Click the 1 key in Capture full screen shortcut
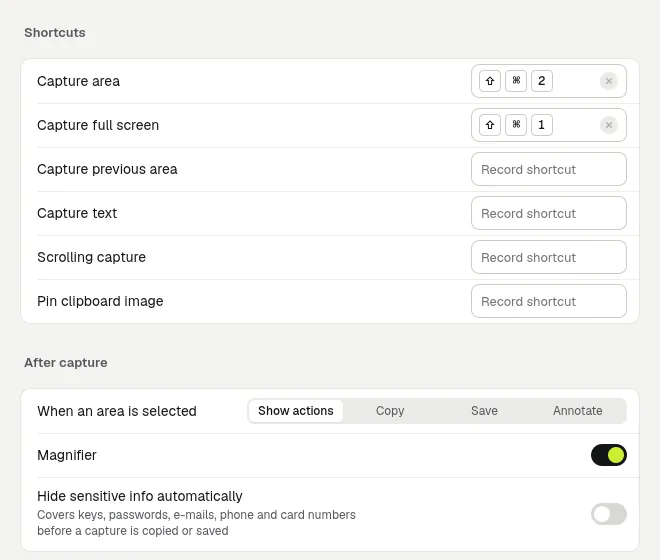Screen dimensions: 660x560 pos(542,125)
